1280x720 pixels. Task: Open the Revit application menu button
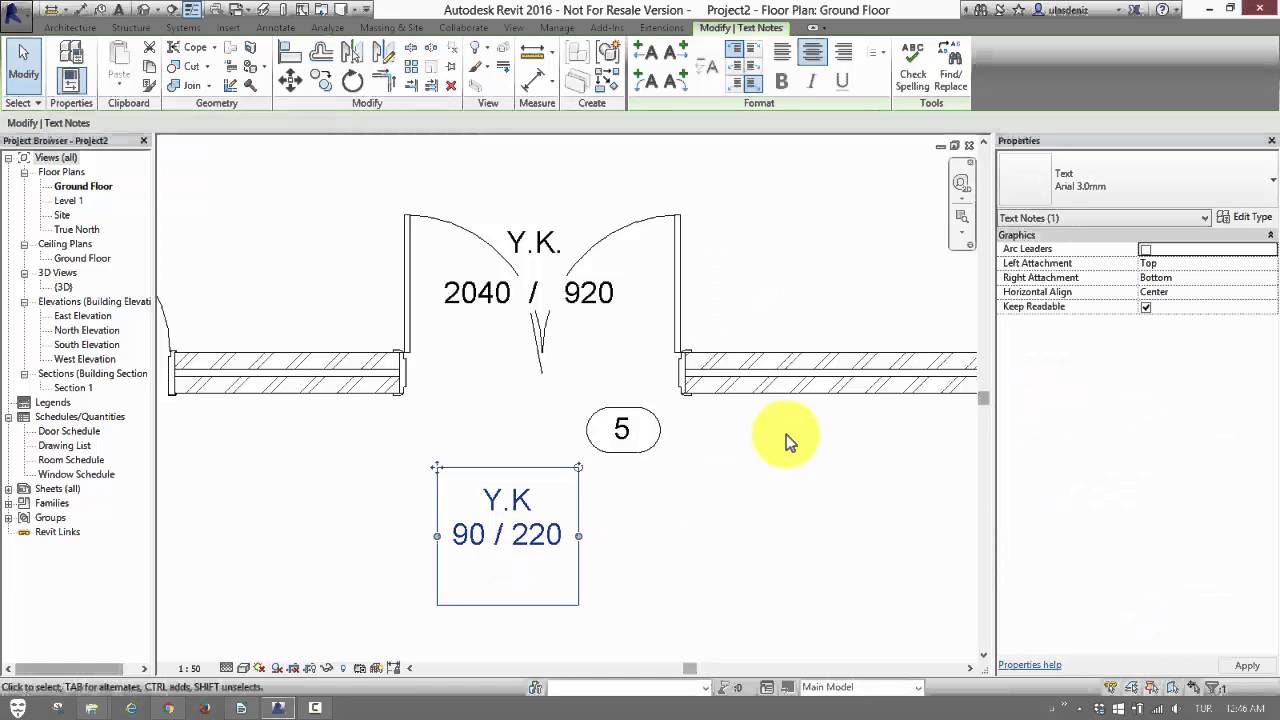(16, 14)
